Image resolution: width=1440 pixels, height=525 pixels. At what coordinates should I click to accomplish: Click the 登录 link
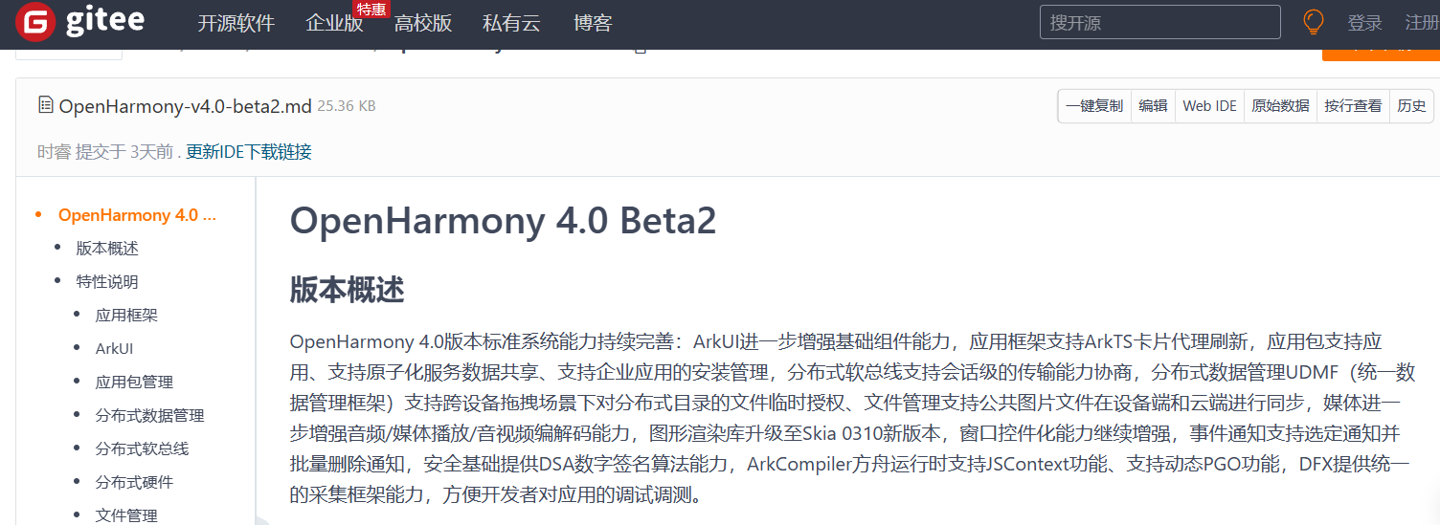tap(1365, 23)
